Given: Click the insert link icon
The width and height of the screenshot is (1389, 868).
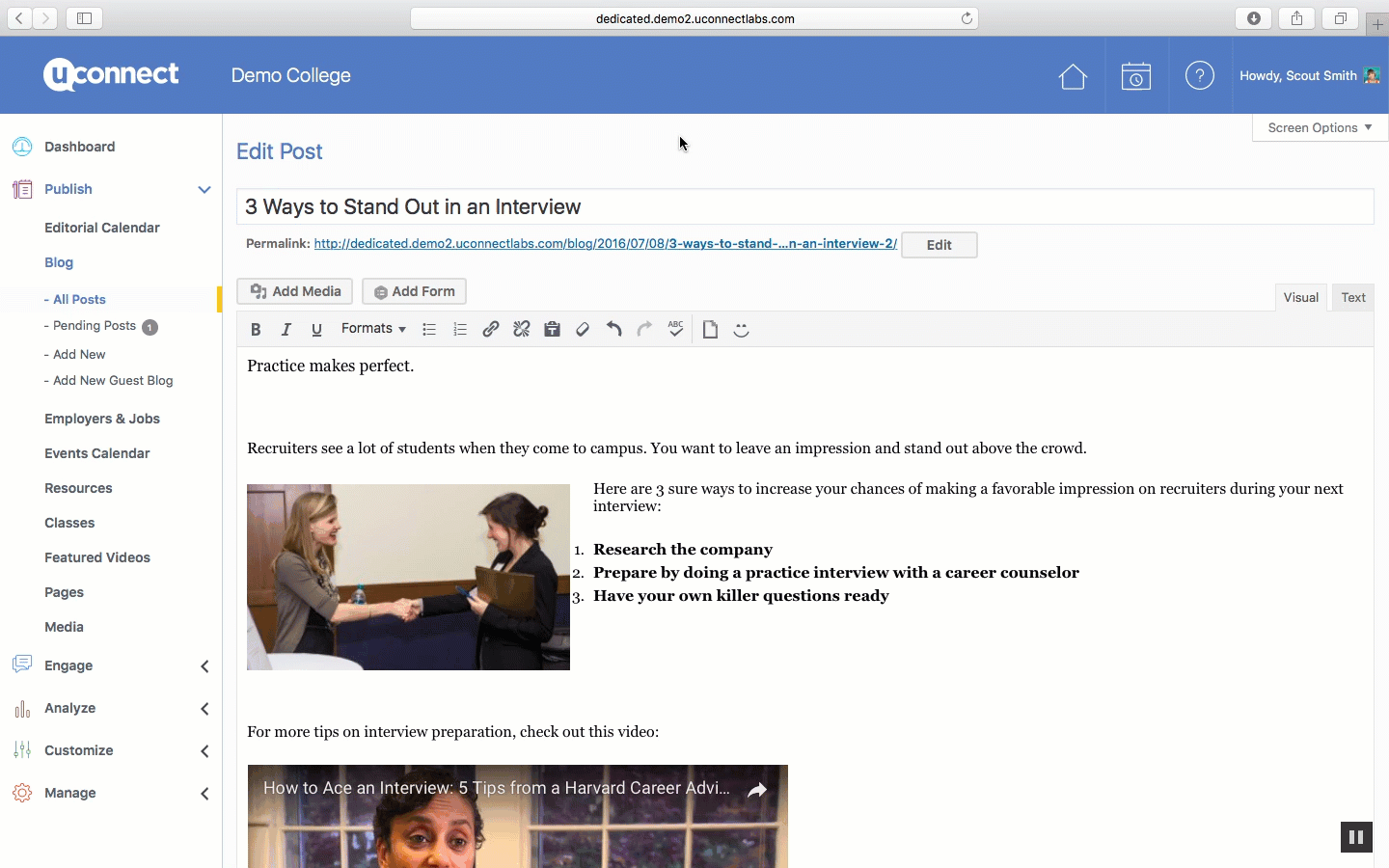Looking at the screenshot, I should [491, 330].
